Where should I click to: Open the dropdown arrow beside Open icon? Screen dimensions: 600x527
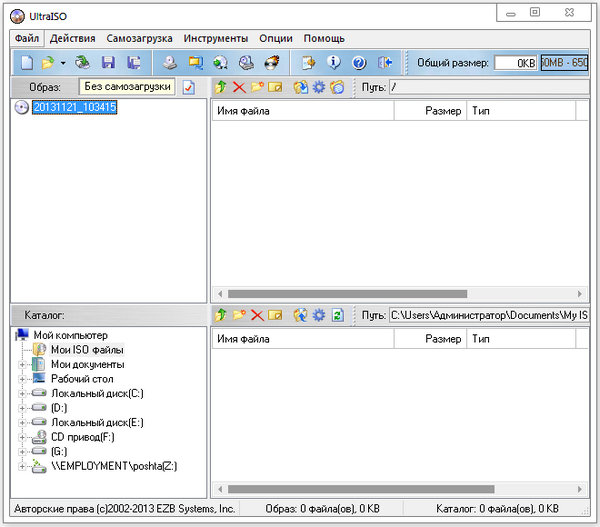coord(62,63)
